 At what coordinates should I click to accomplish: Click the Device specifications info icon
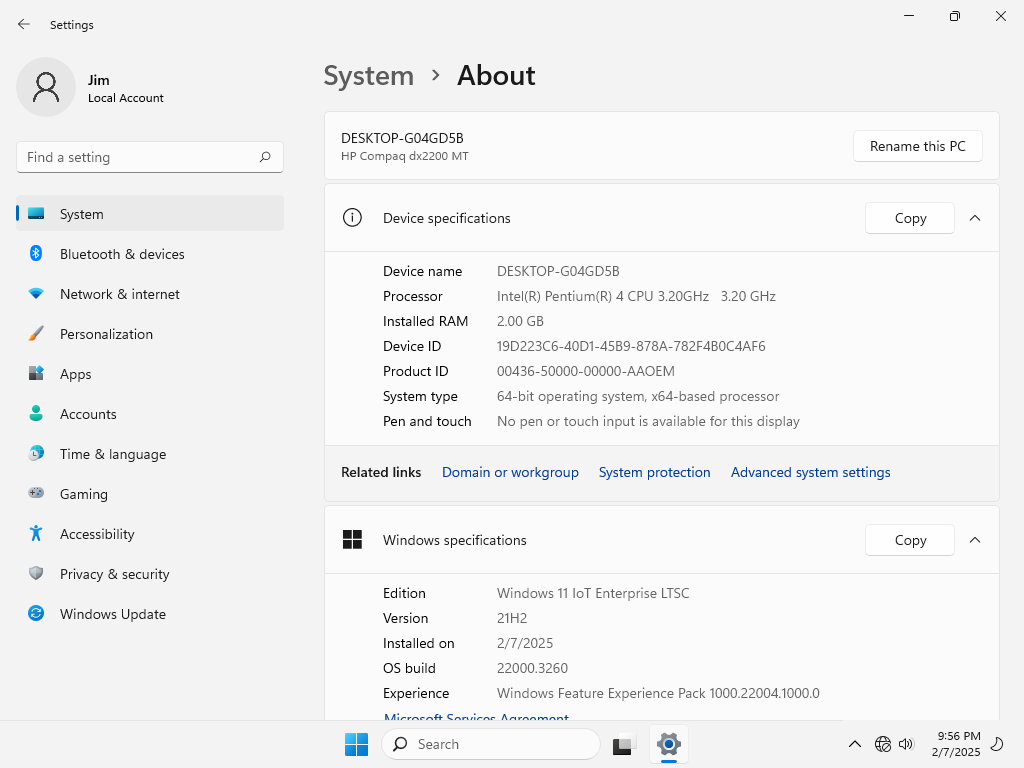[x=352, y=217]
